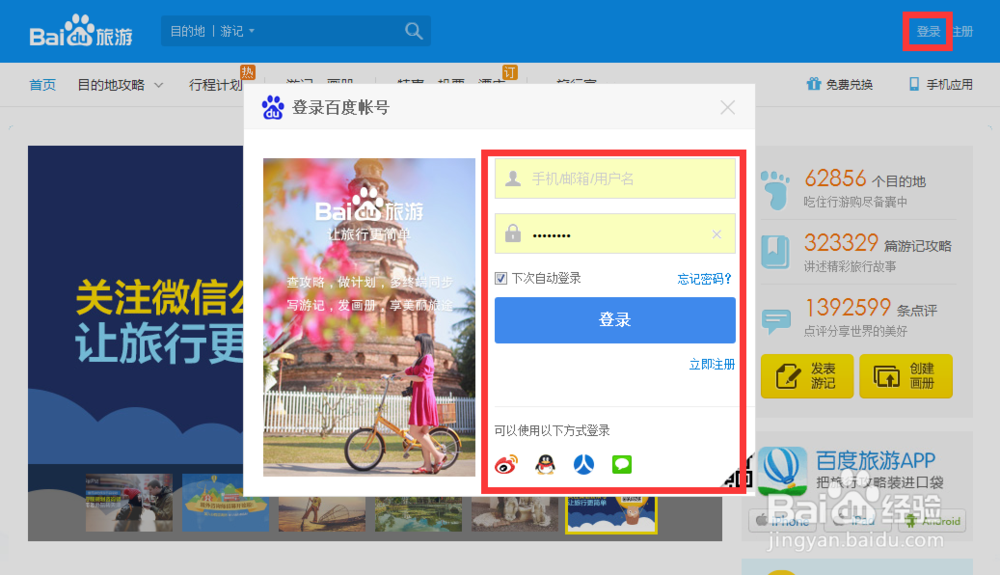The image size is (1000, 575).
Task: Click the 手机/邮箱/用户名 input field
Action: [615, 178]
